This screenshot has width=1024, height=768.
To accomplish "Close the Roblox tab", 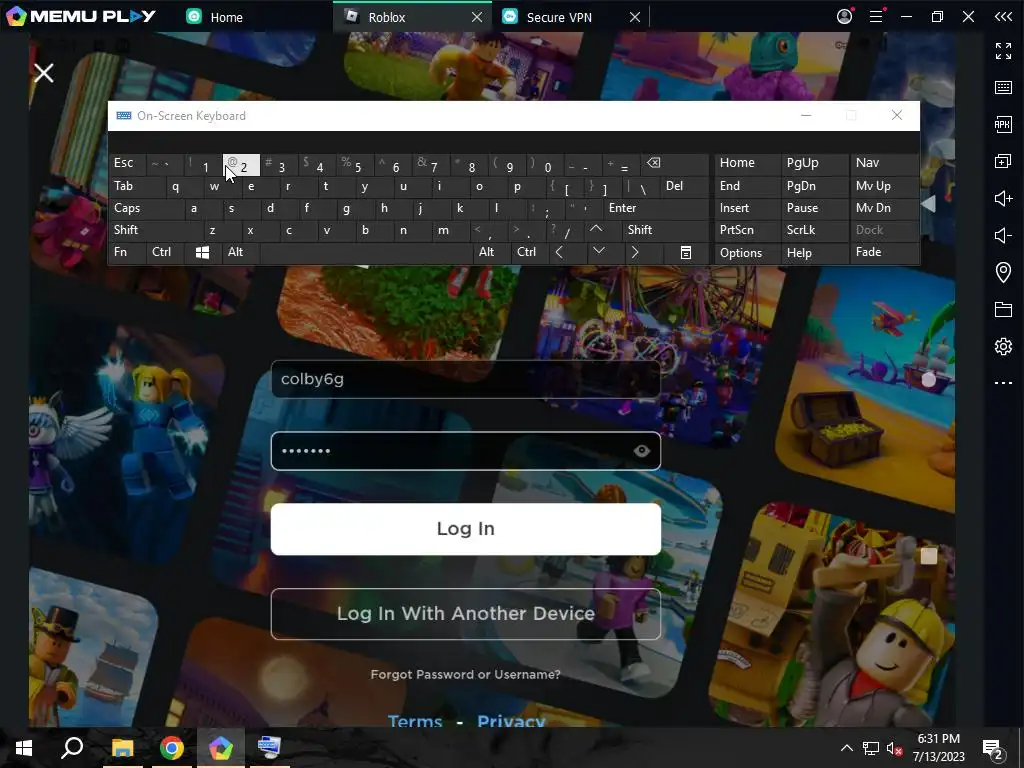I will [477, 17].
